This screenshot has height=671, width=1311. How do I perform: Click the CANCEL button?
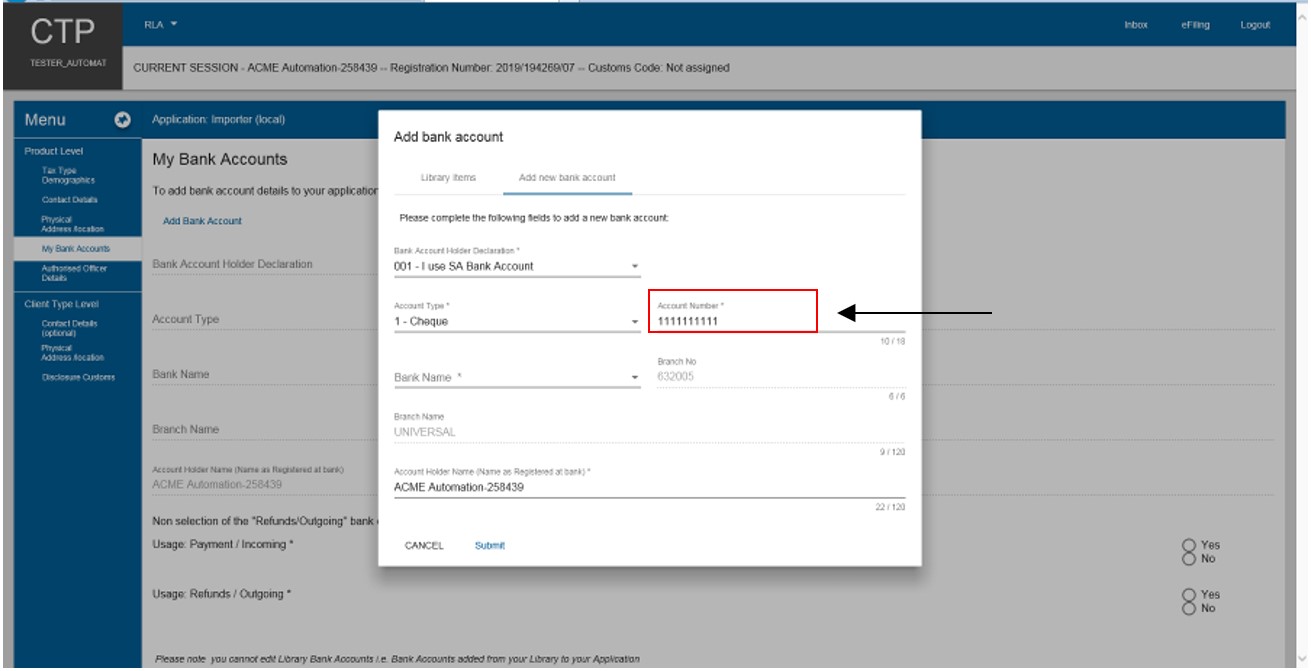424,545
